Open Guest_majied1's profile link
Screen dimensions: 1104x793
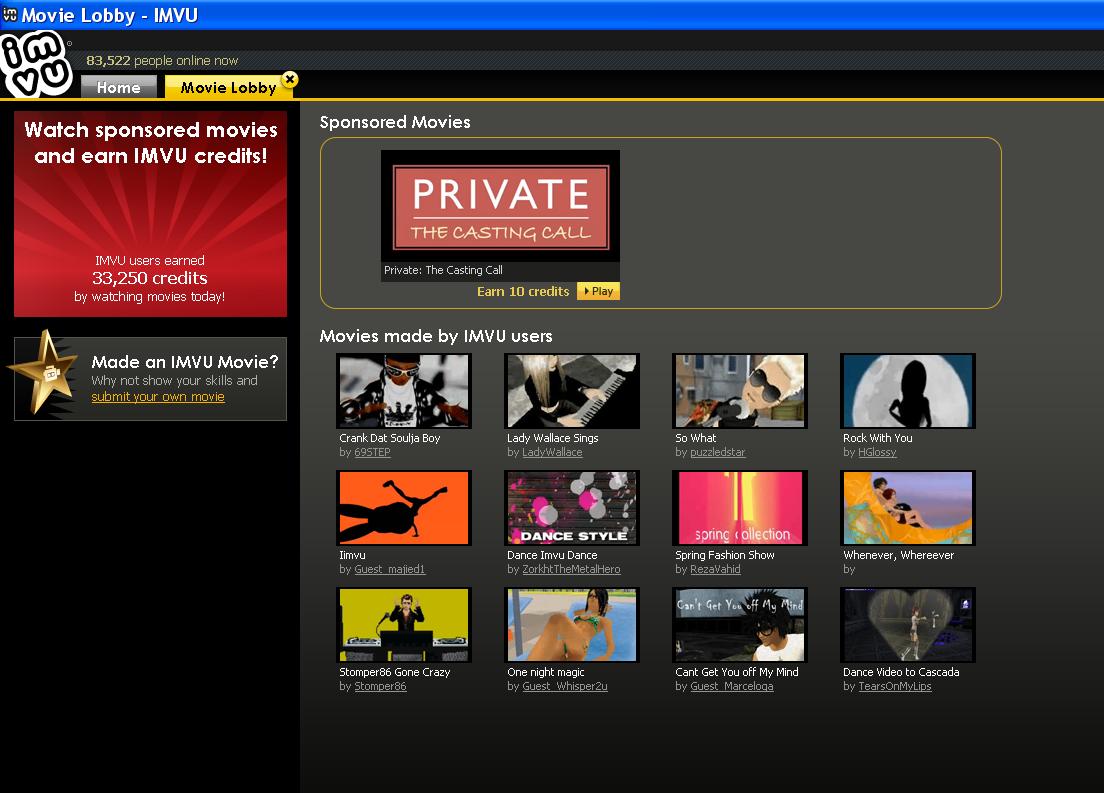click(x=389, y=569)
